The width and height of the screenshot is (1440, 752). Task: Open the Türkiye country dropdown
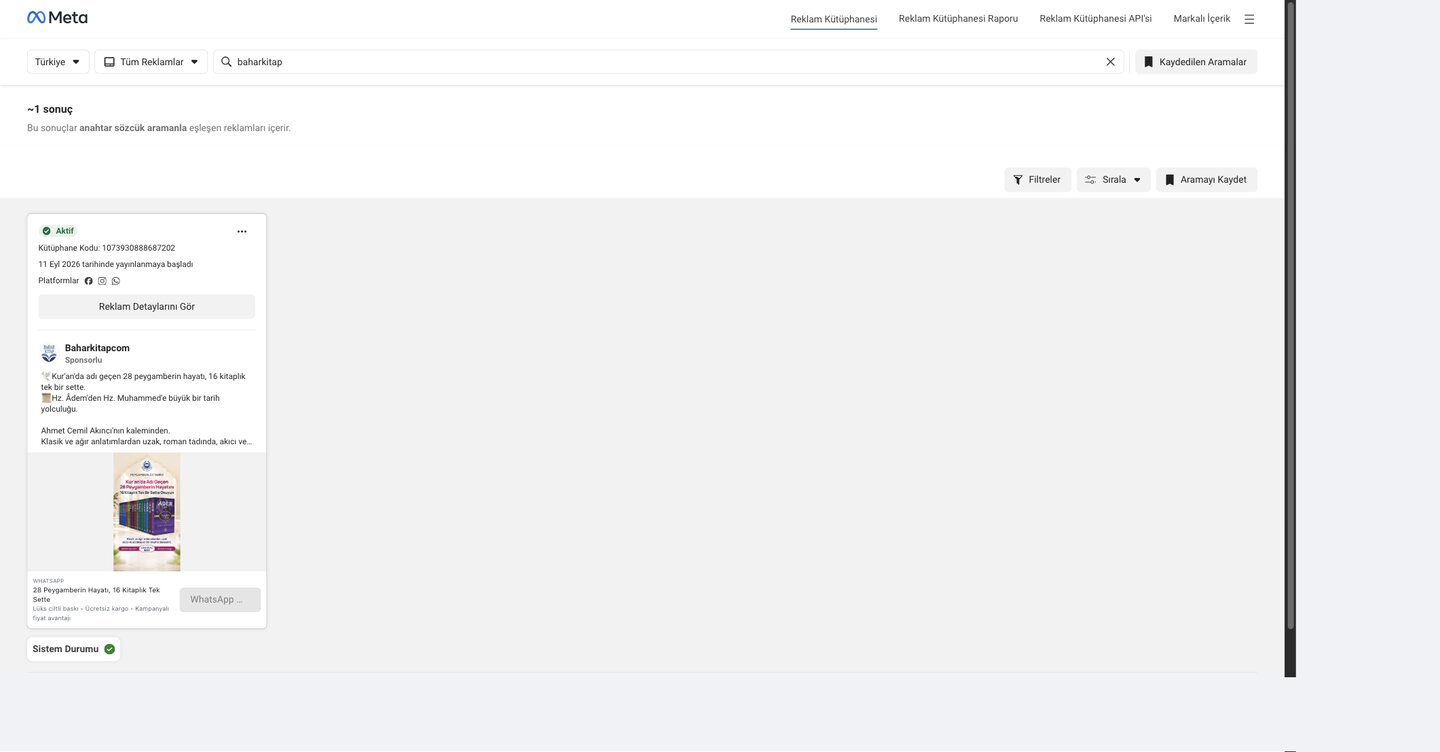[58, 62]
